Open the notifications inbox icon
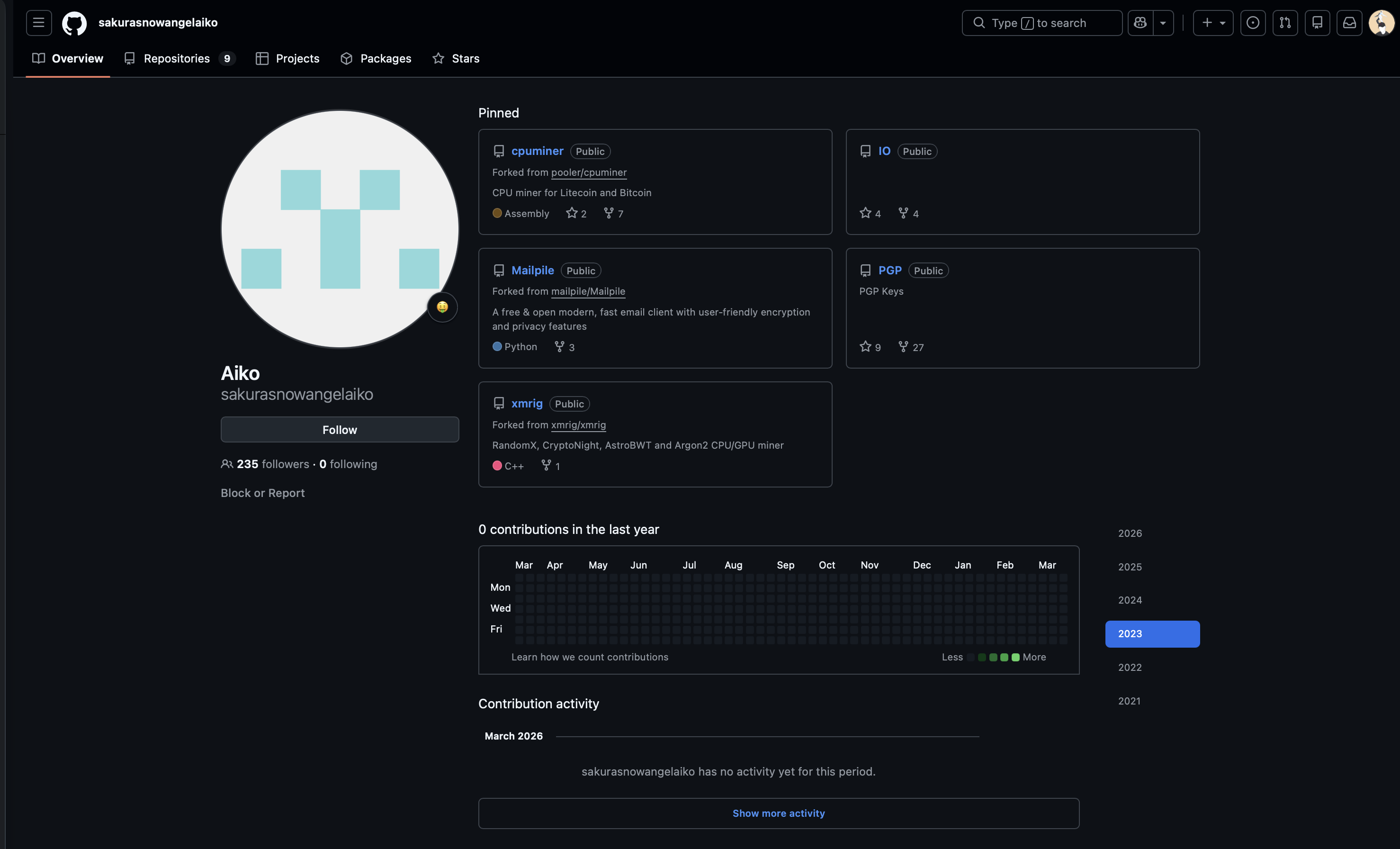1400x849 pixels. point(1349,23)
